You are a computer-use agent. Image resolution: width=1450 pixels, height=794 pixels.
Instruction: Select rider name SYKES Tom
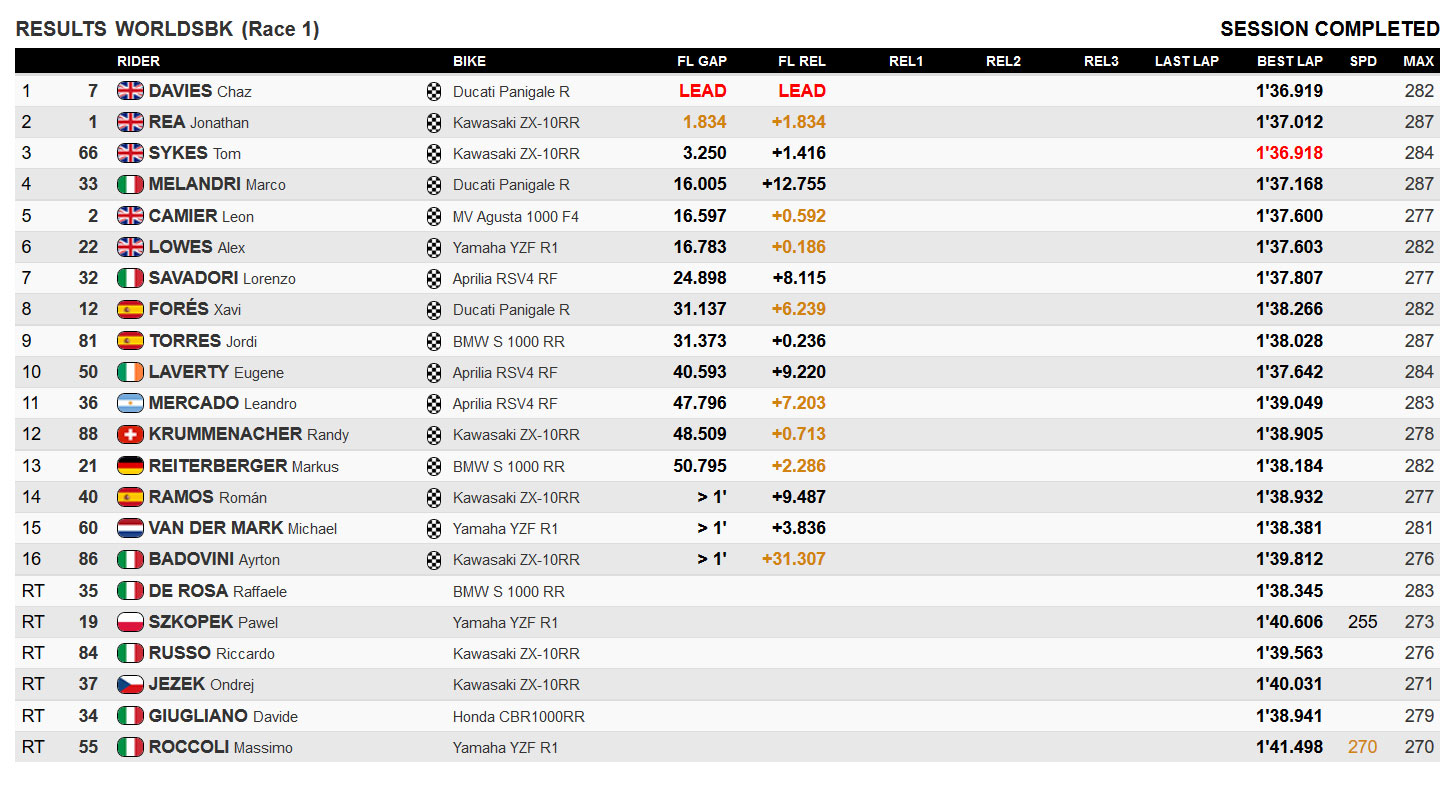[195, 153]
